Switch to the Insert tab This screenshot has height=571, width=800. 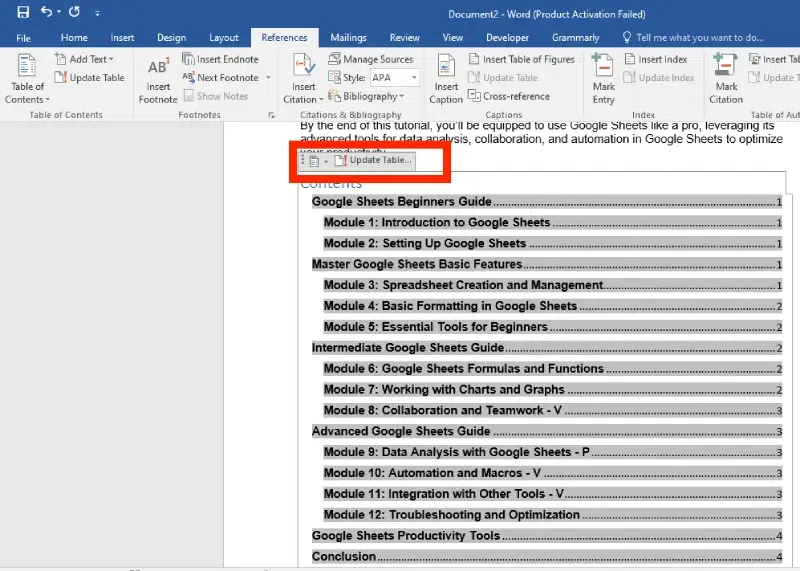[x=122, y=38]
